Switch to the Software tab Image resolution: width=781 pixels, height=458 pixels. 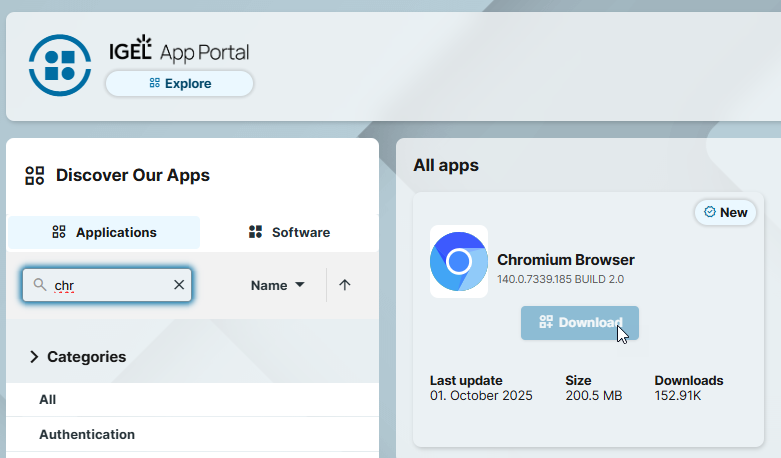[x=289, y=232]
